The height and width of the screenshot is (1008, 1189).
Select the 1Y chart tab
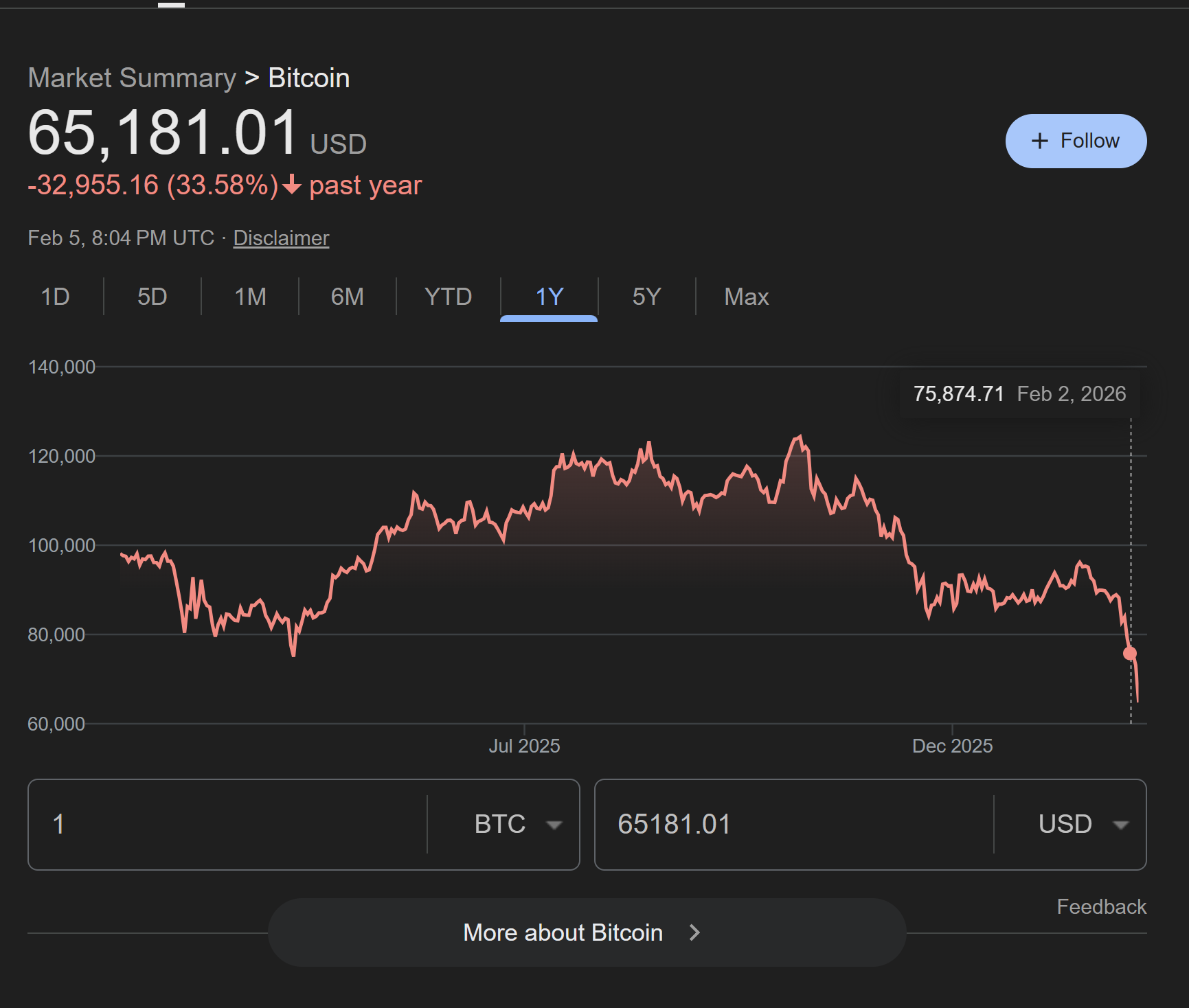pos(549,297)
